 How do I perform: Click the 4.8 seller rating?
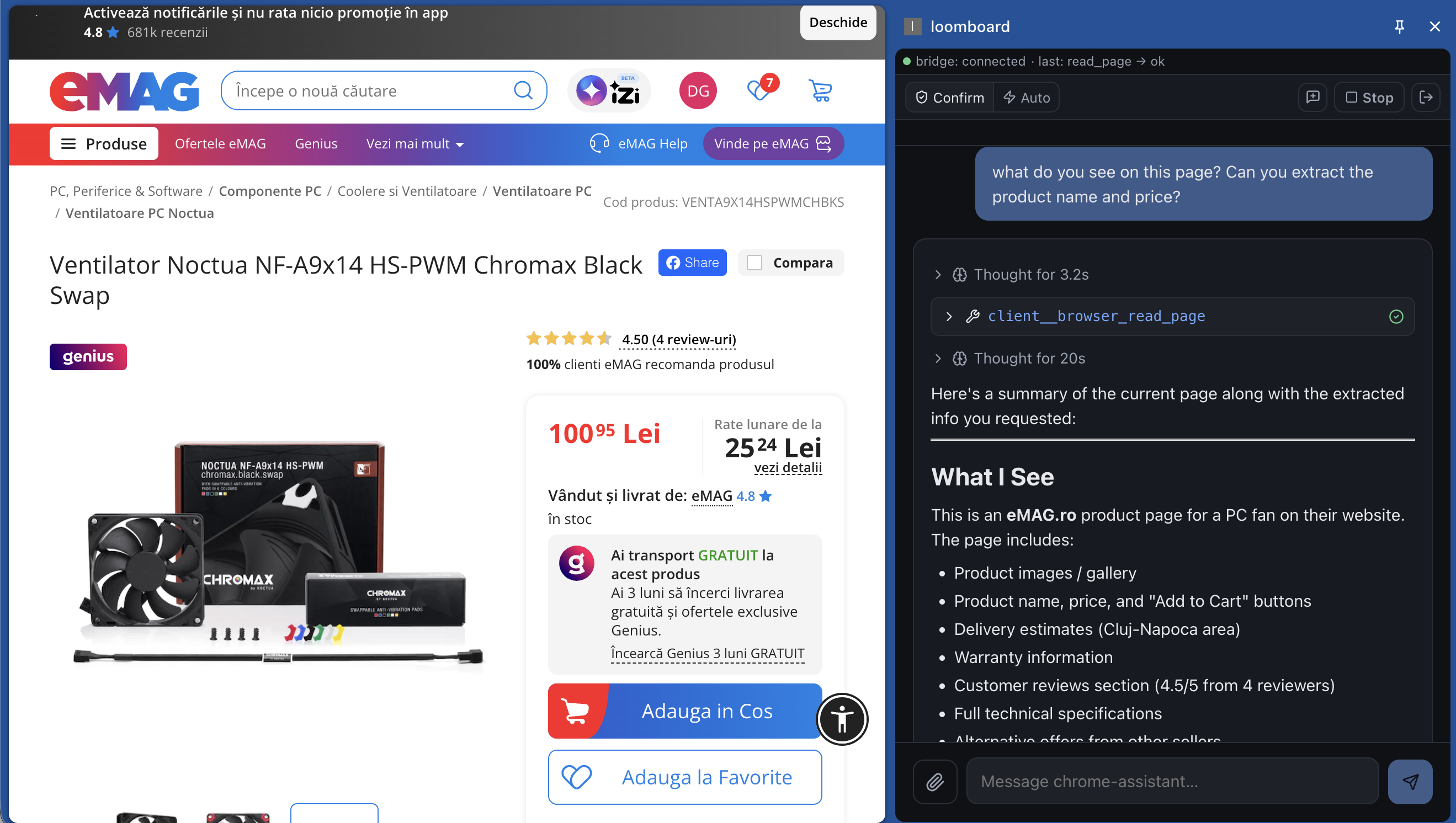754,496
